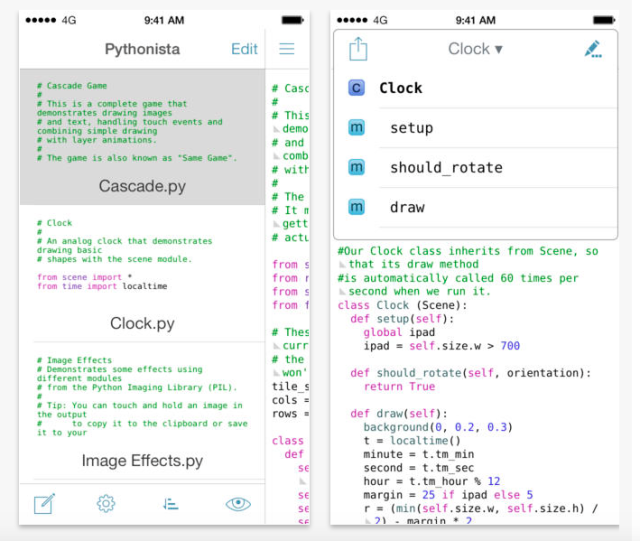Toggle the eye preview icon
Viewport: 640px width, 541px height.
pos(238,504)
